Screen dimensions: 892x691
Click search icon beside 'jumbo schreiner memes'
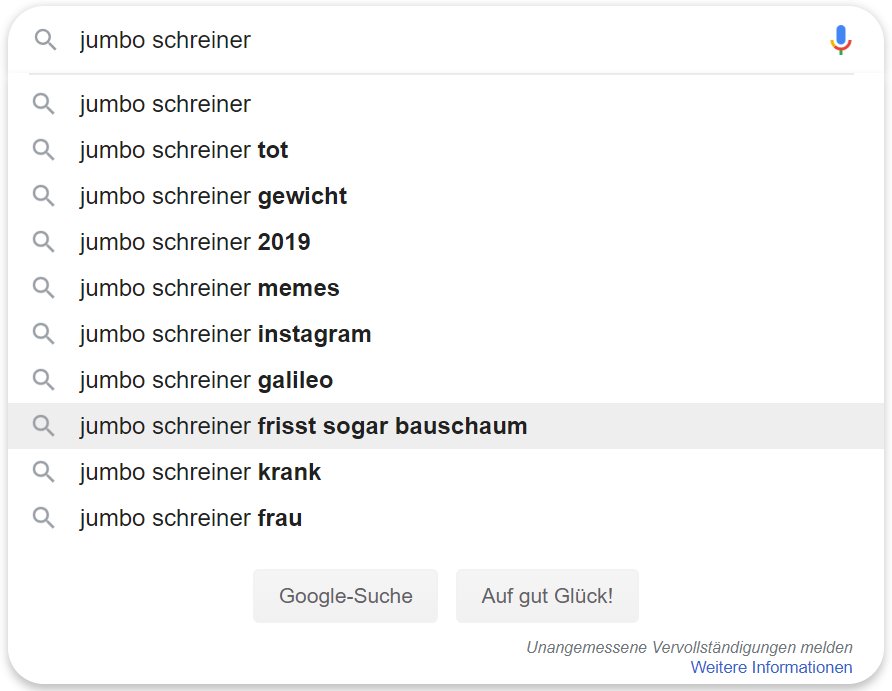click(x=43, y=288)
